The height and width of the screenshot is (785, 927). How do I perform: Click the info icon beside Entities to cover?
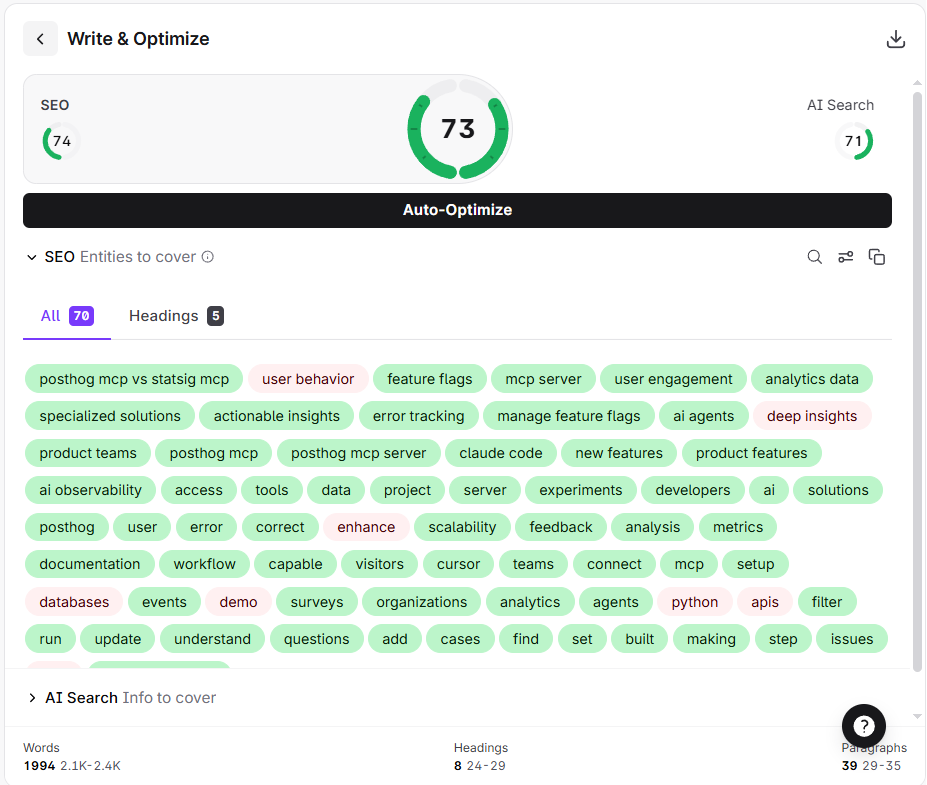(x=208, y=257)
